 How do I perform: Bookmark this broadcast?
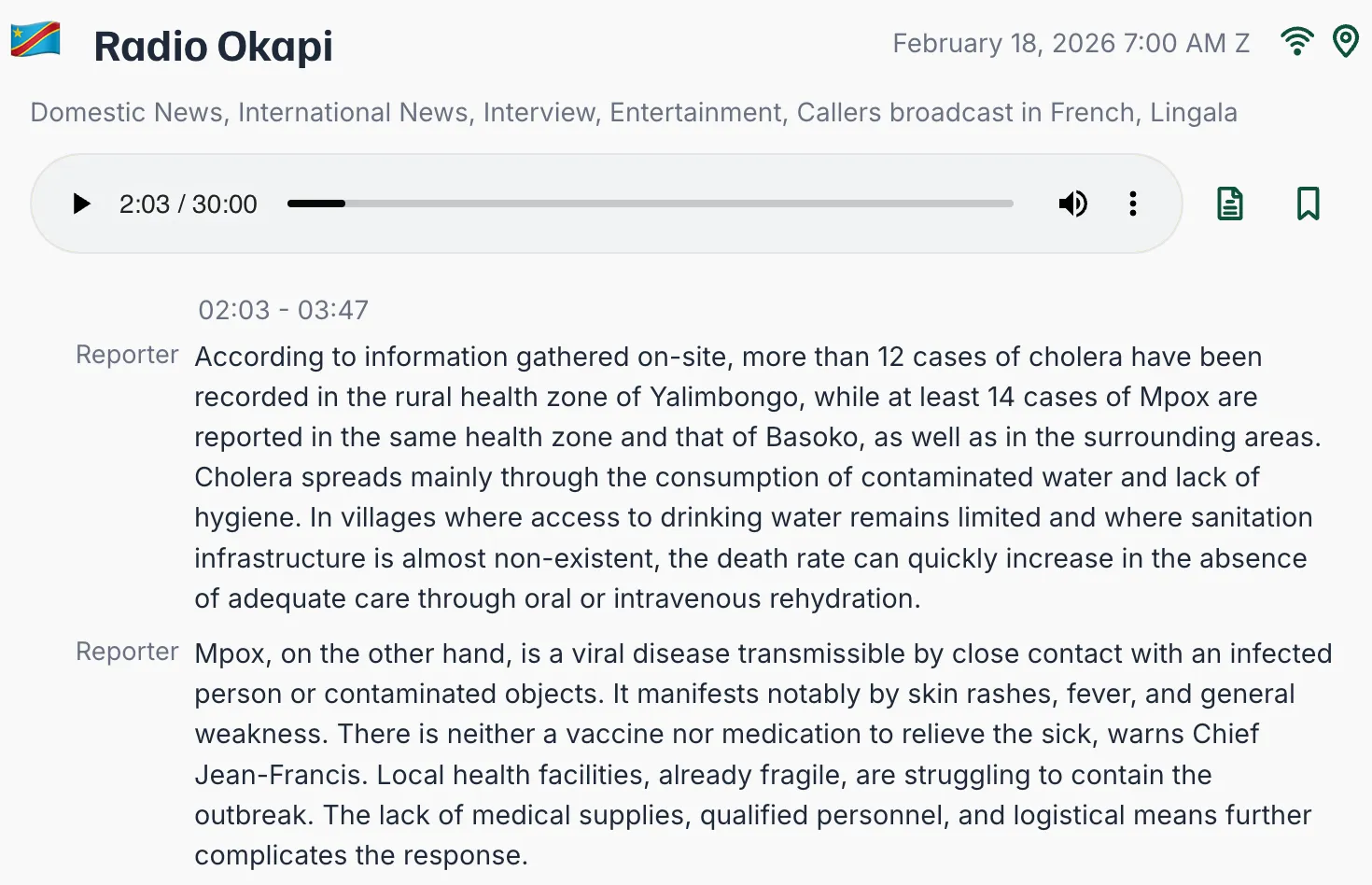pyautogui.click(x=1308, y=204)
